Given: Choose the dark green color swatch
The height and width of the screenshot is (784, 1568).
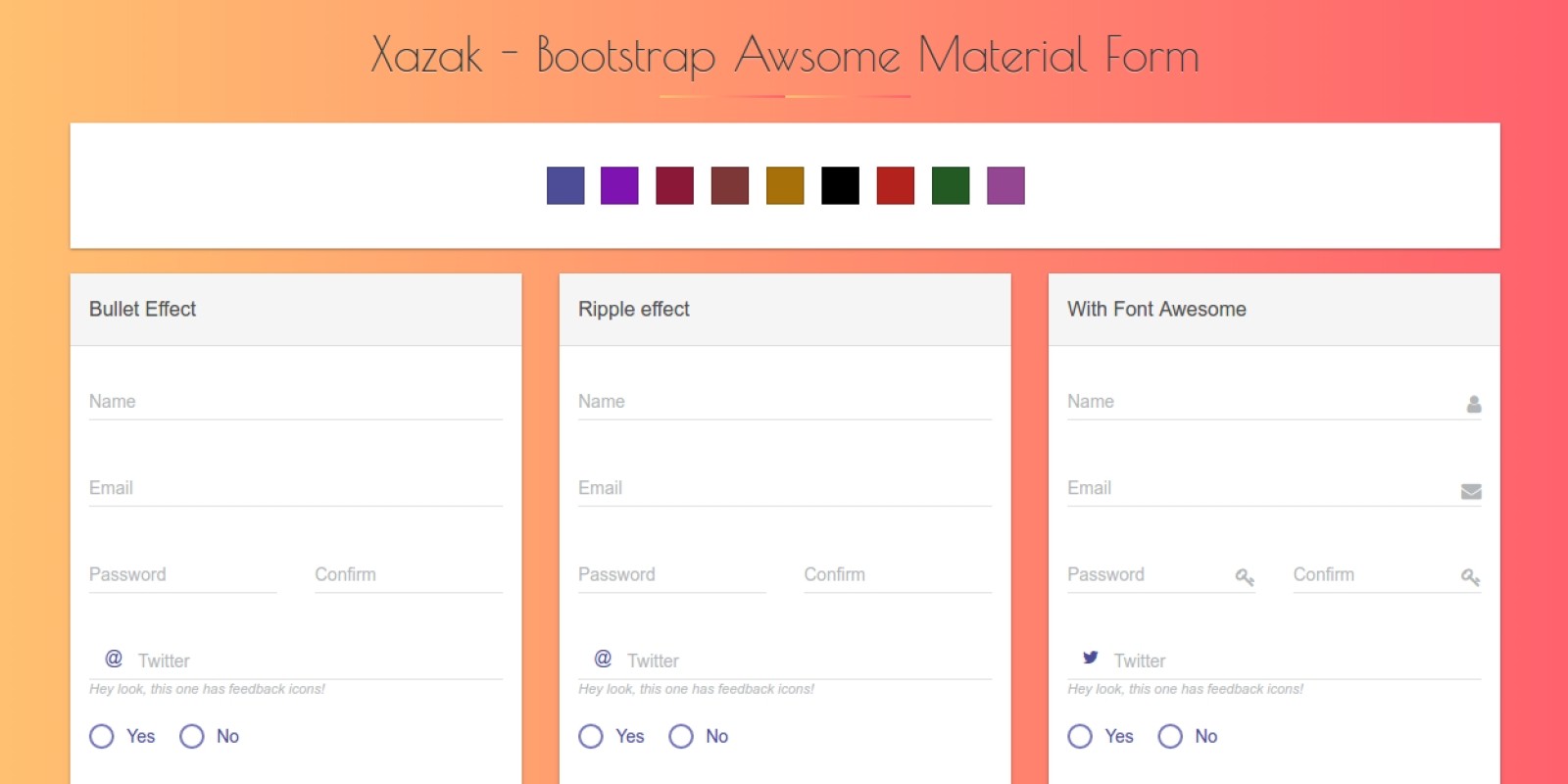Looking at the screenshot, I should click(x=951, y=185).
